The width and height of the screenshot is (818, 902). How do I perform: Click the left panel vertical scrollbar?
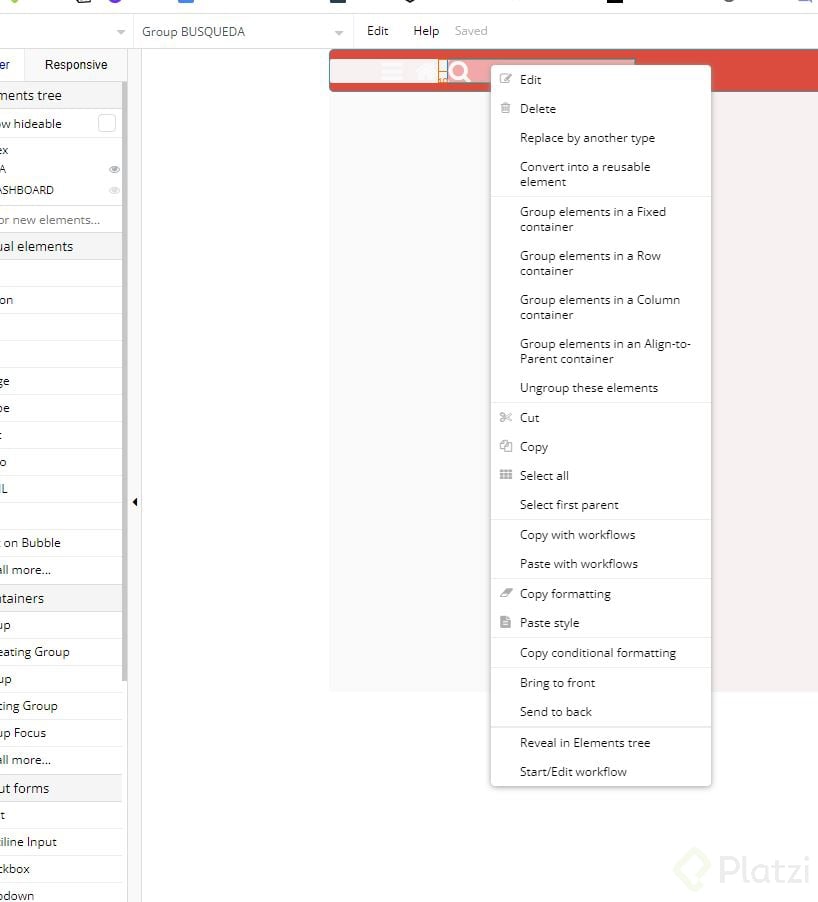[x=124, y=381]
